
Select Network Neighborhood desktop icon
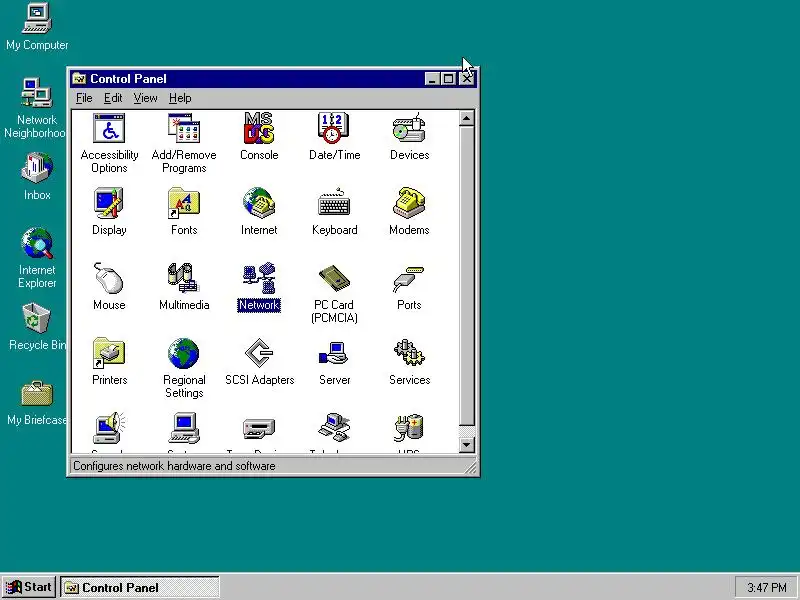click(x=36, y=108)
